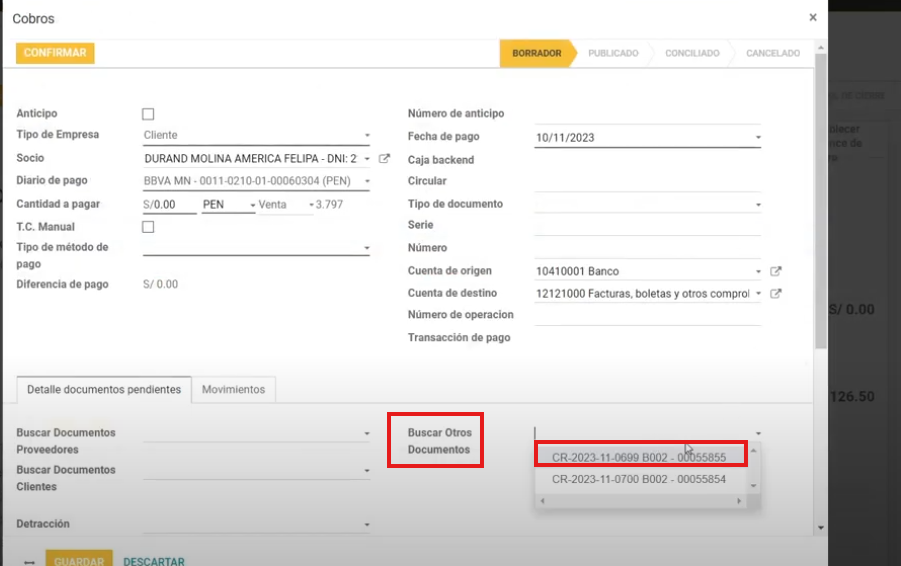Click the dropdown list scroll-left arrow

tap(542, 501)
